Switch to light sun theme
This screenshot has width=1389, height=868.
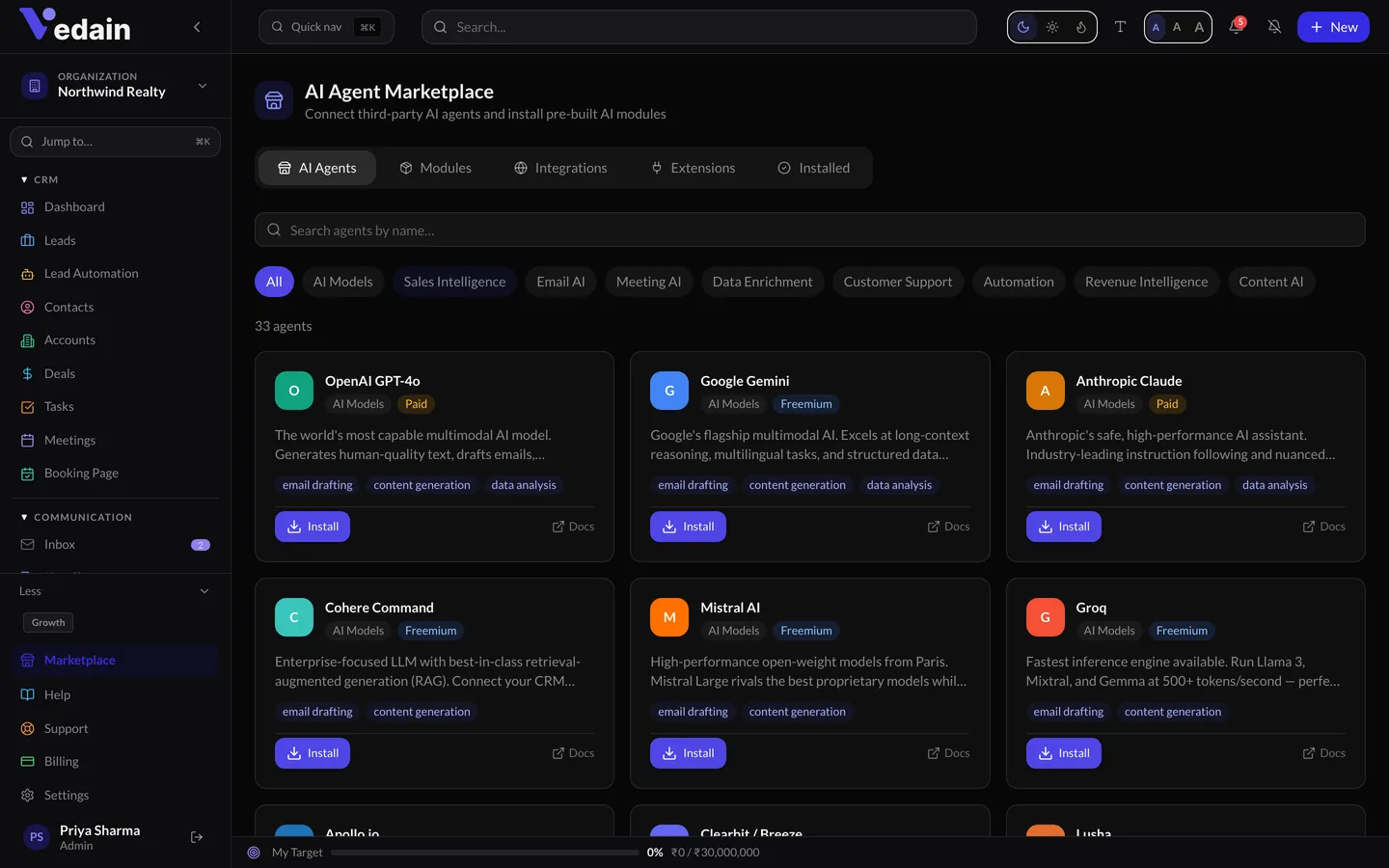tap(1052, 27)
